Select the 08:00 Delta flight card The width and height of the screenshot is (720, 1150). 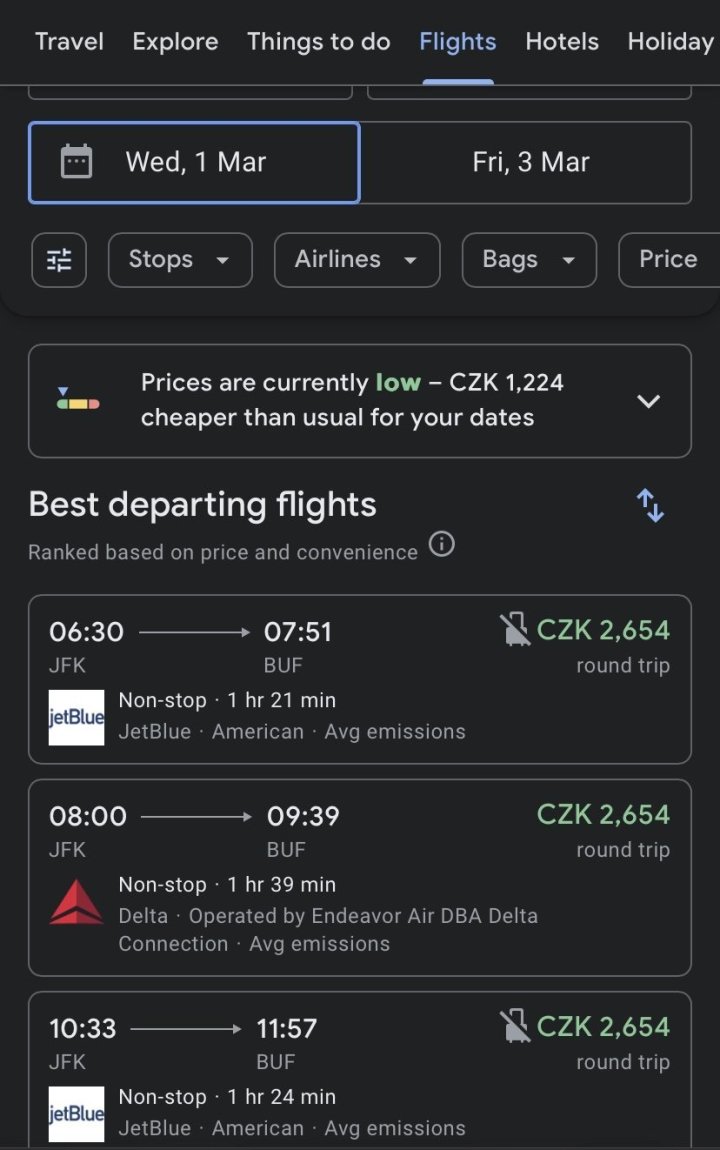[x=360, y=877]
